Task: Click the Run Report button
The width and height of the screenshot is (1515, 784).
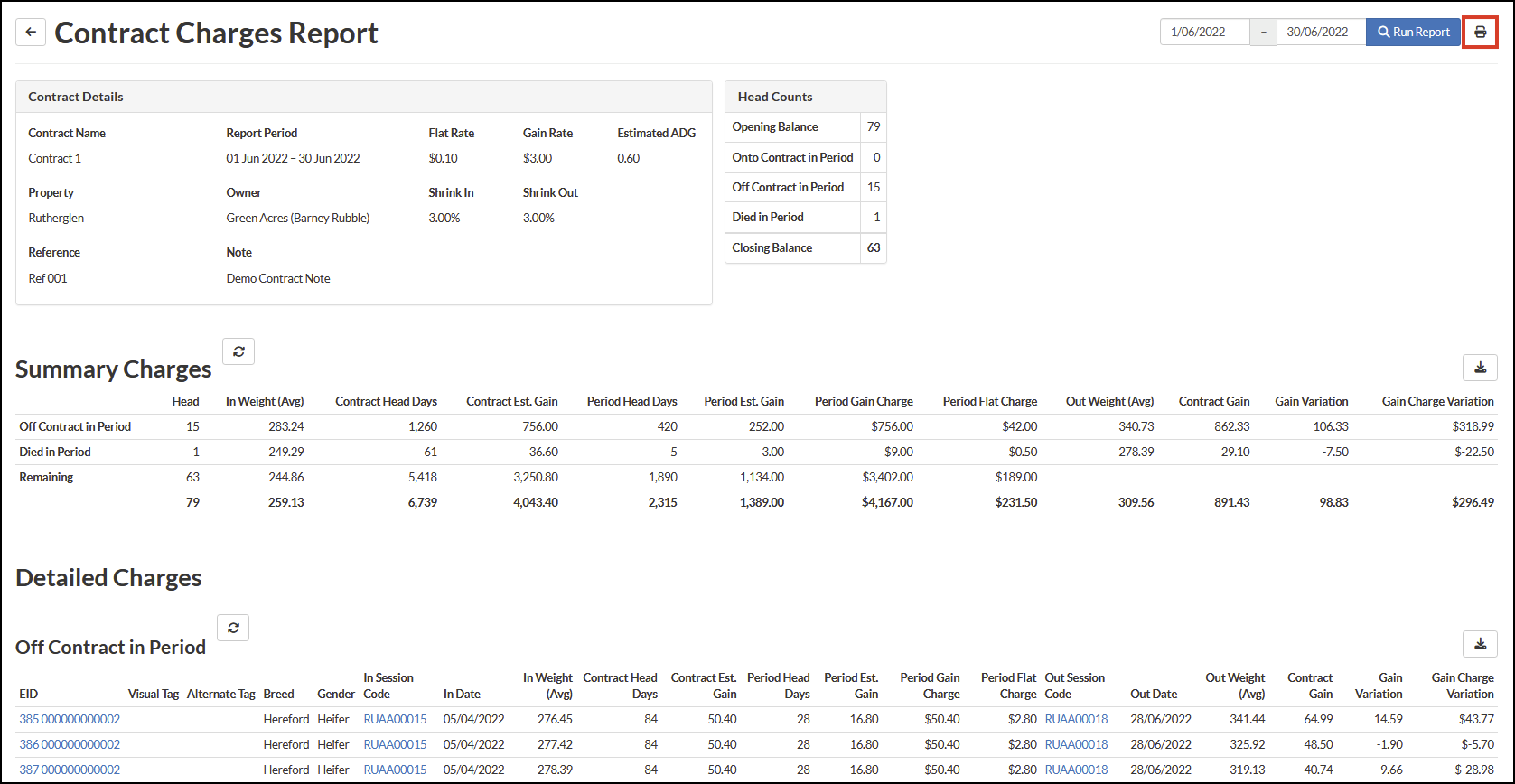Action: click(x=1413, y=32)
